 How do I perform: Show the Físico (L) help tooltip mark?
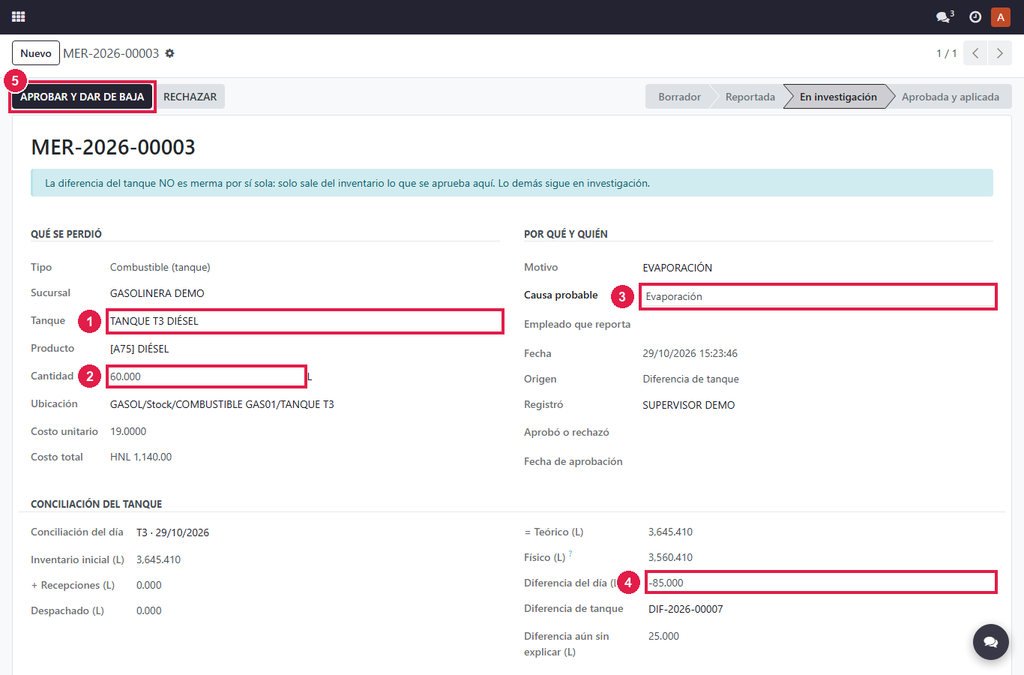(570, 554)
